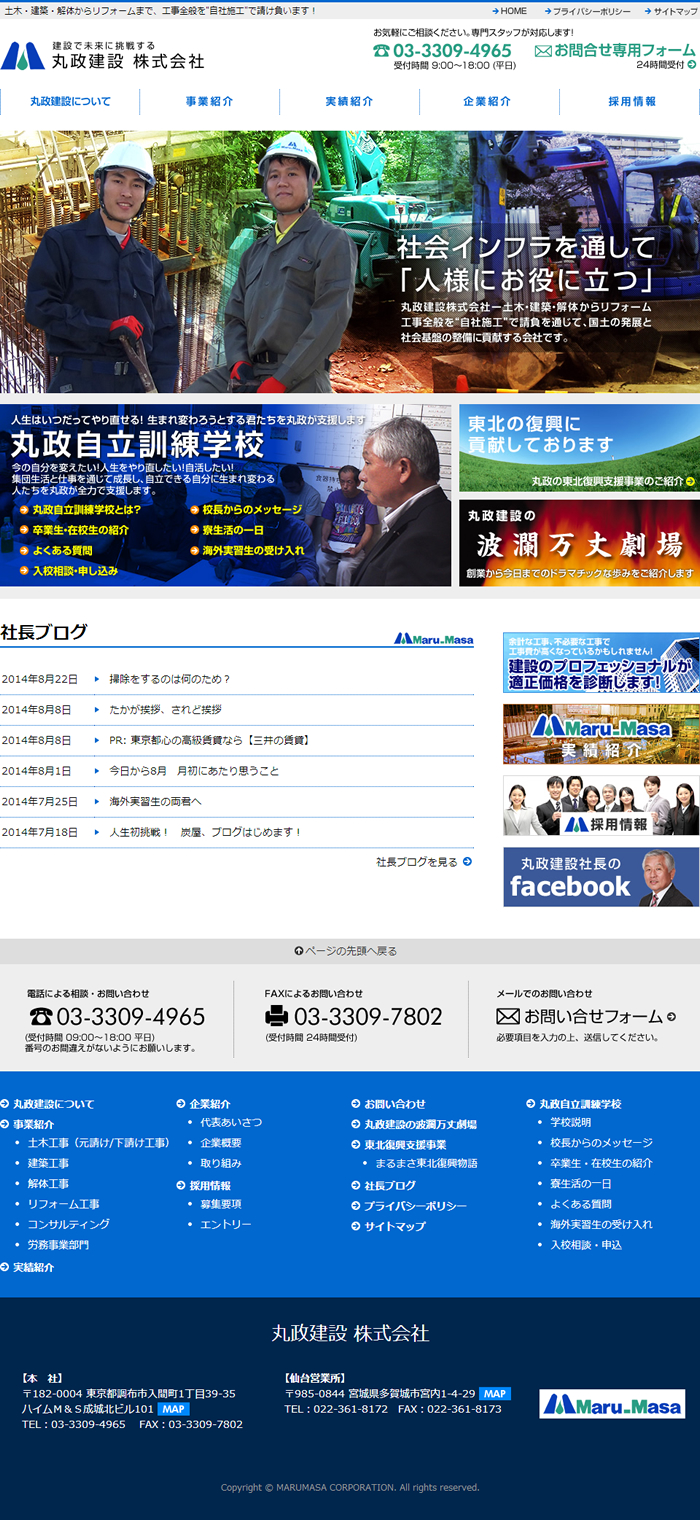The image size is (700, 1520).
Task: Open blog post 今日から8月 月初にあたり思うこと
Action: [194, 771]
